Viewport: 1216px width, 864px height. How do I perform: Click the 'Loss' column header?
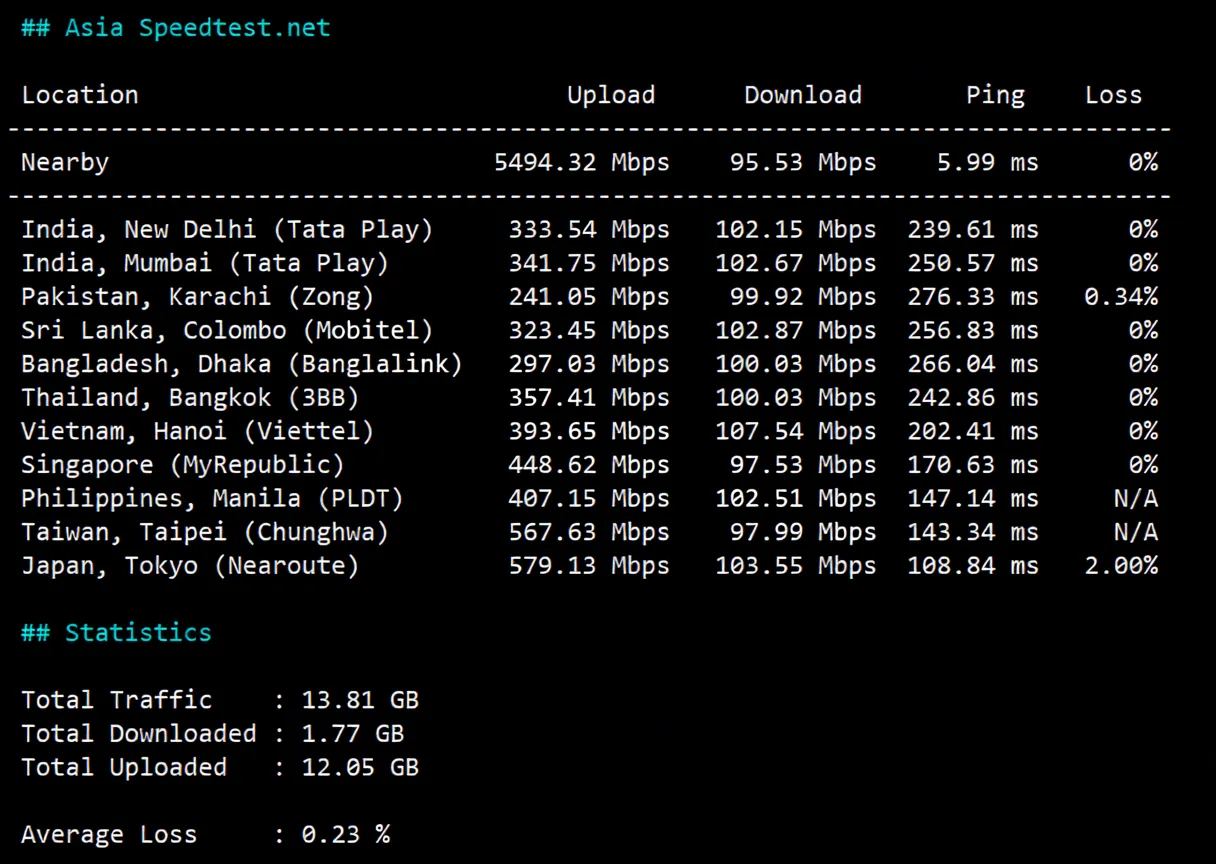pos(1113,95)
